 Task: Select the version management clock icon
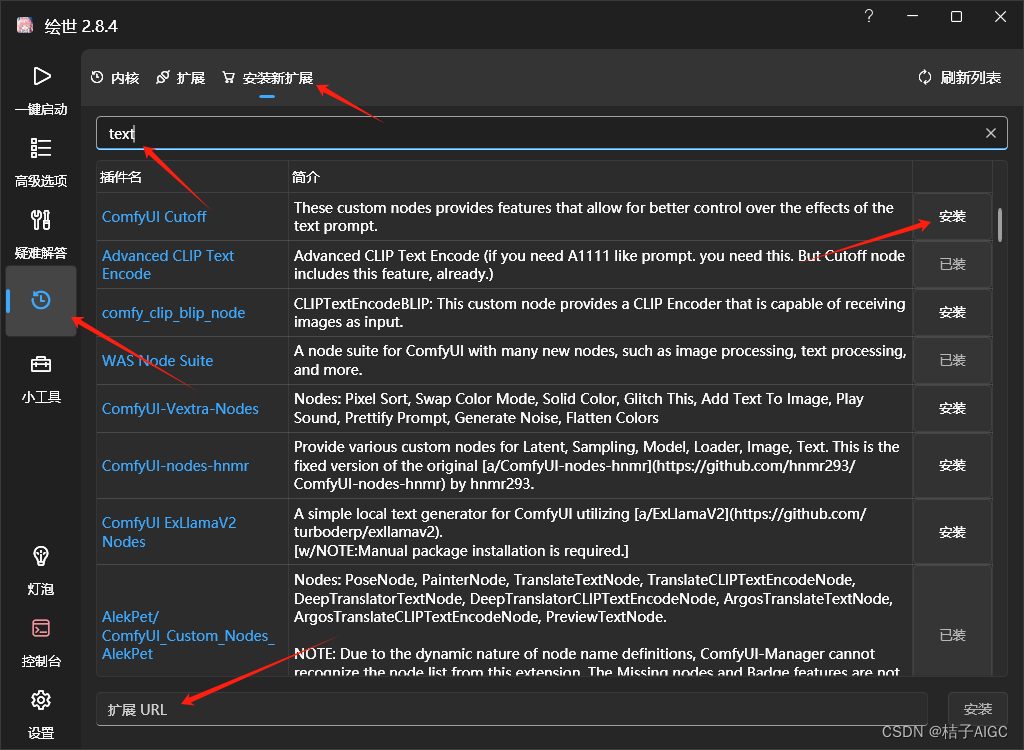tap(41, 300)
